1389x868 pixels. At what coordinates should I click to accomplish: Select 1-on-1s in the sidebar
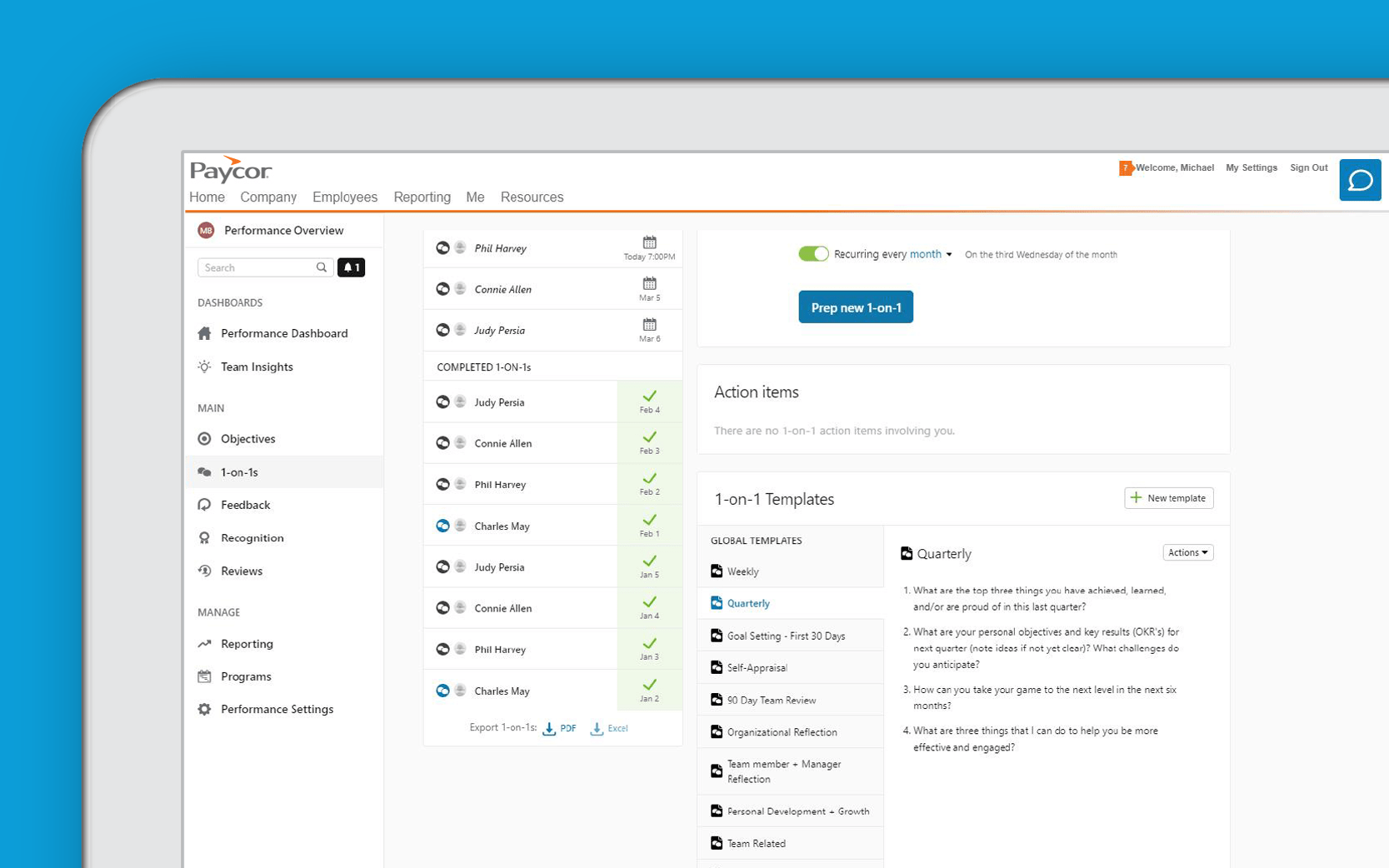pos(284,472)
